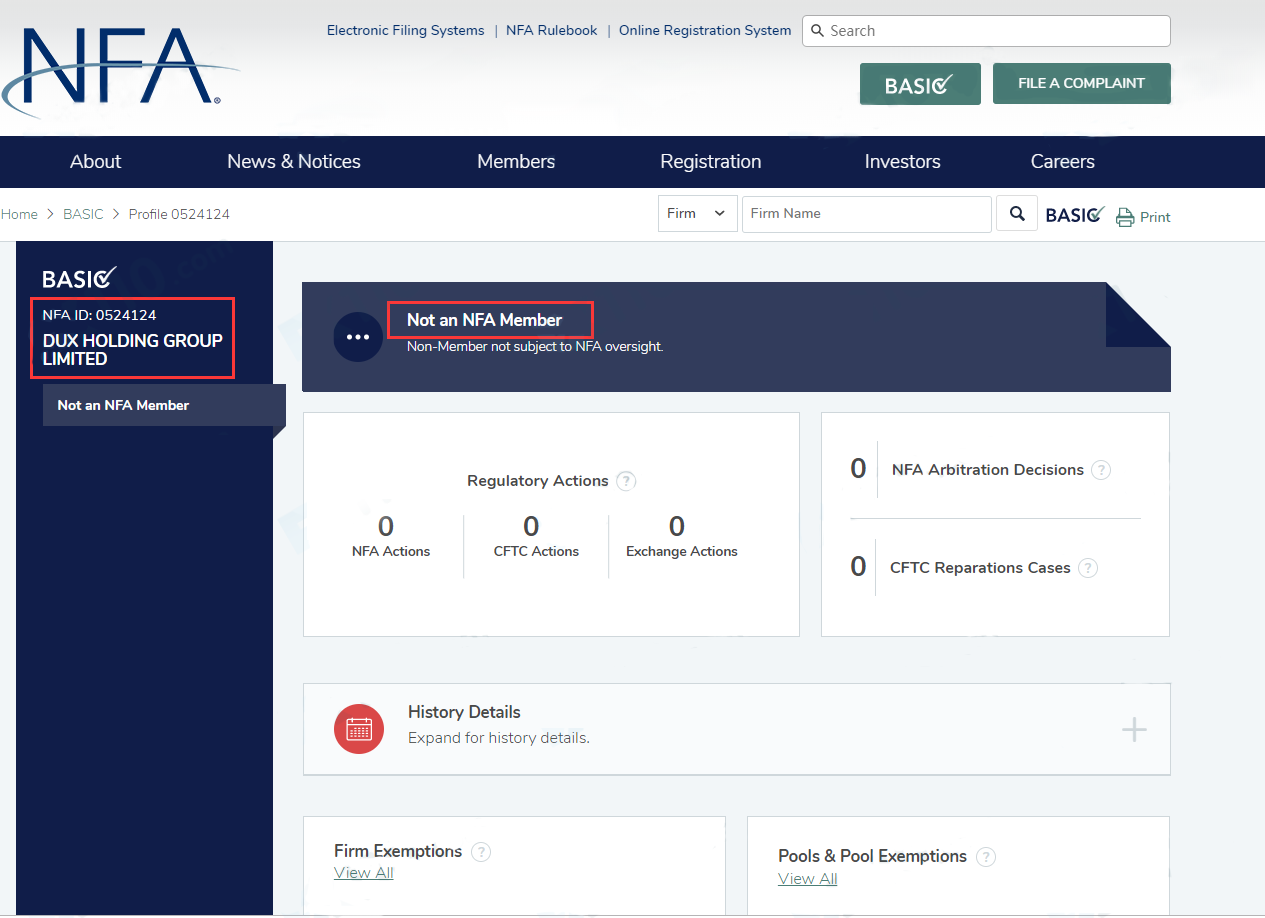Image resolution: width=1265 pixels, height=918 pixels.
Task: Click help icon beside CFTC Reparations Cases
Action: 1088,568
